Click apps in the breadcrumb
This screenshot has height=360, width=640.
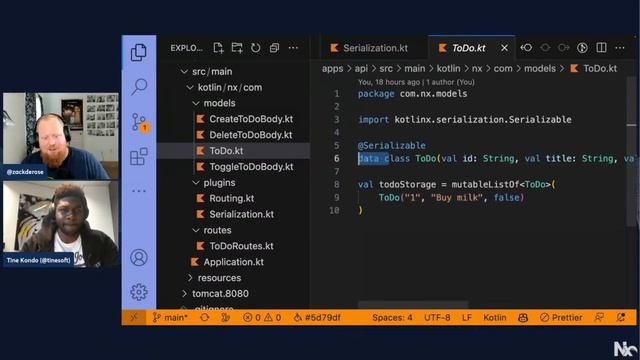click(332, 69)
